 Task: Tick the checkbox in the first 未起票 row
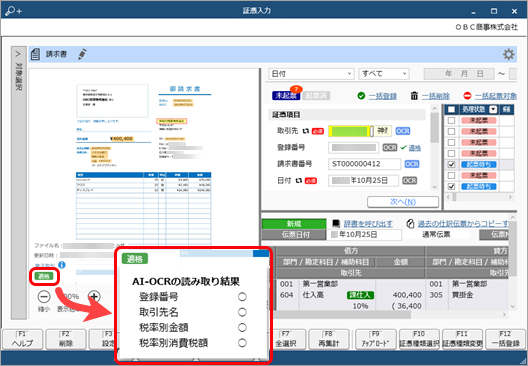point(451,121)
